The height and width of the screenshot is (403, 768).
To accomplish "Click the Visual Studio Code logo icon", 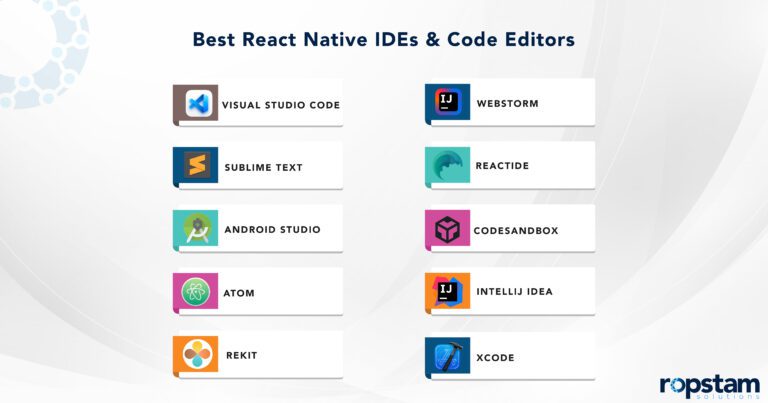I will [199, 103].
